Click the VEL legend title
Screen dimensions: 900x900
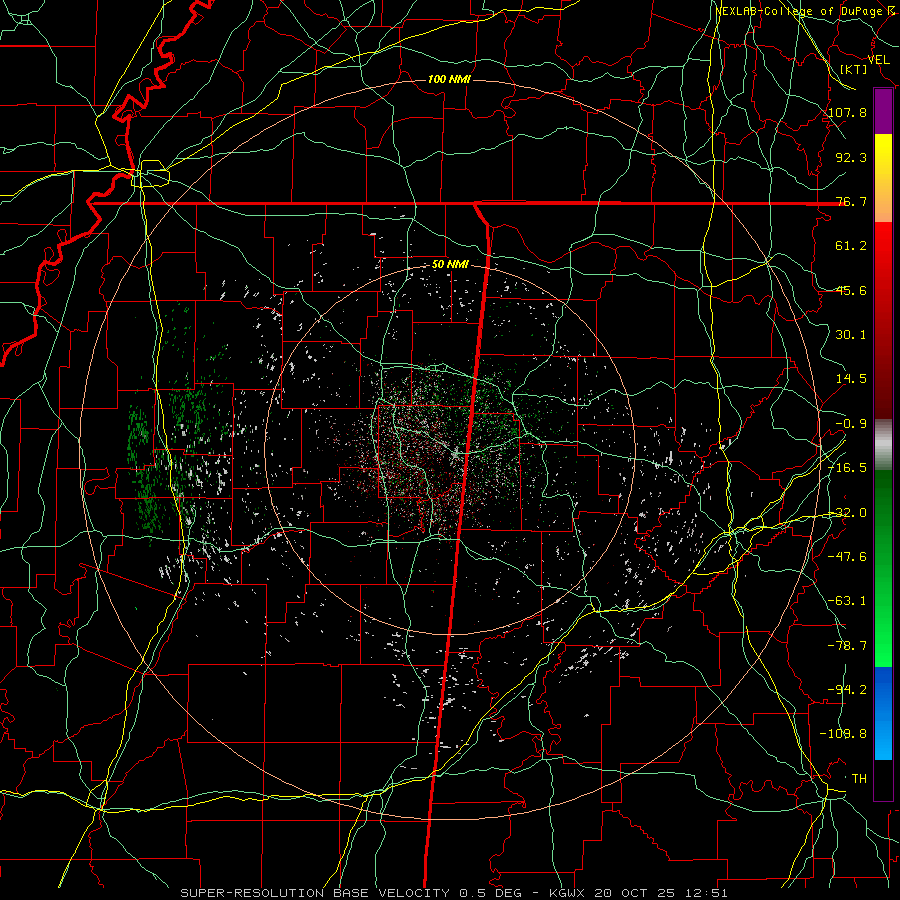[x=878, y=59]
